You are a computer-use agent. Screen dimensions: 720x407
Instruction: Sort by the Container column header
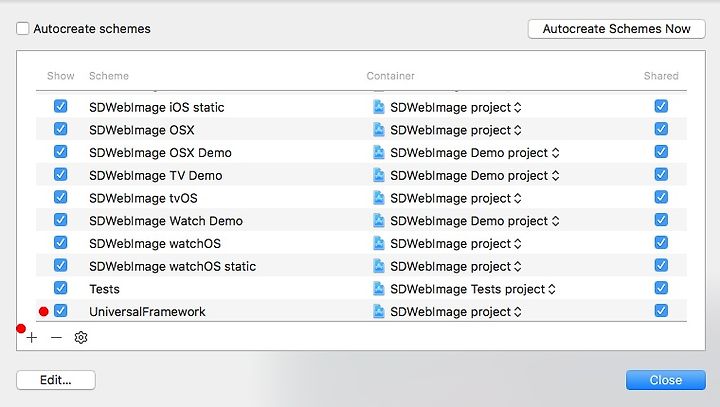[x=390, y=76]
